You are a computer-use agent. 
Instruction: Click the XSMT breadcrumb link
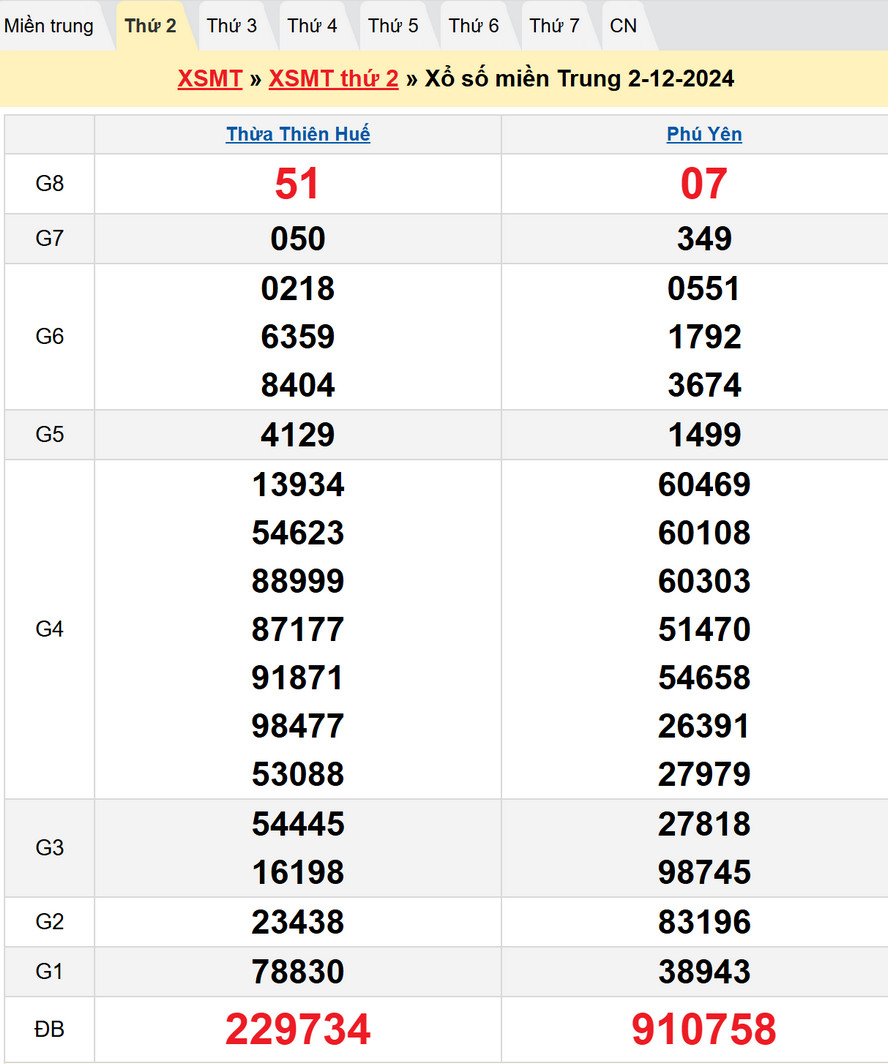point(210,79)
